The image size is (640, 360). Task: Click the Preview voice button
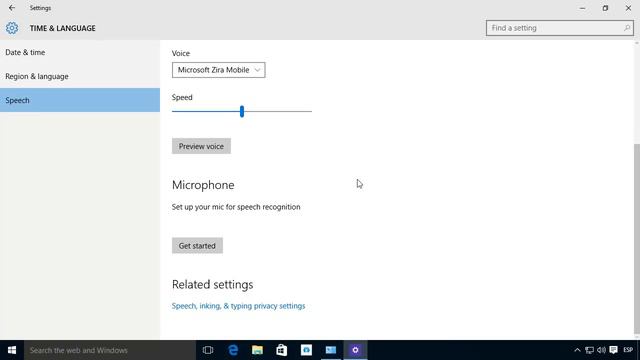click(x=201, y=146)
